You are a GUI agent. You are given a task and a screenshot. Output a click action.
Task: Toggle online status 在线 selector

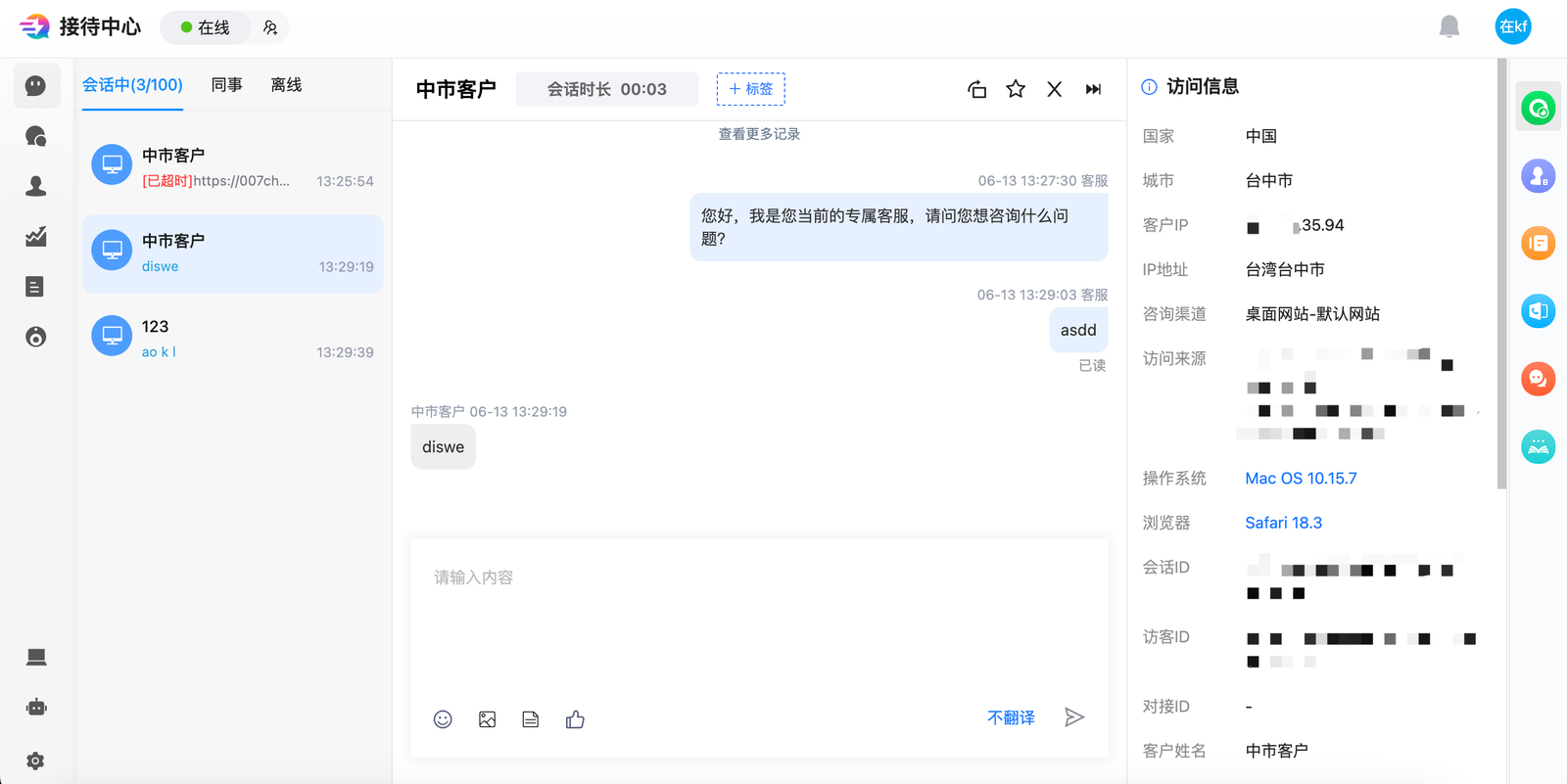coord(206,27)
